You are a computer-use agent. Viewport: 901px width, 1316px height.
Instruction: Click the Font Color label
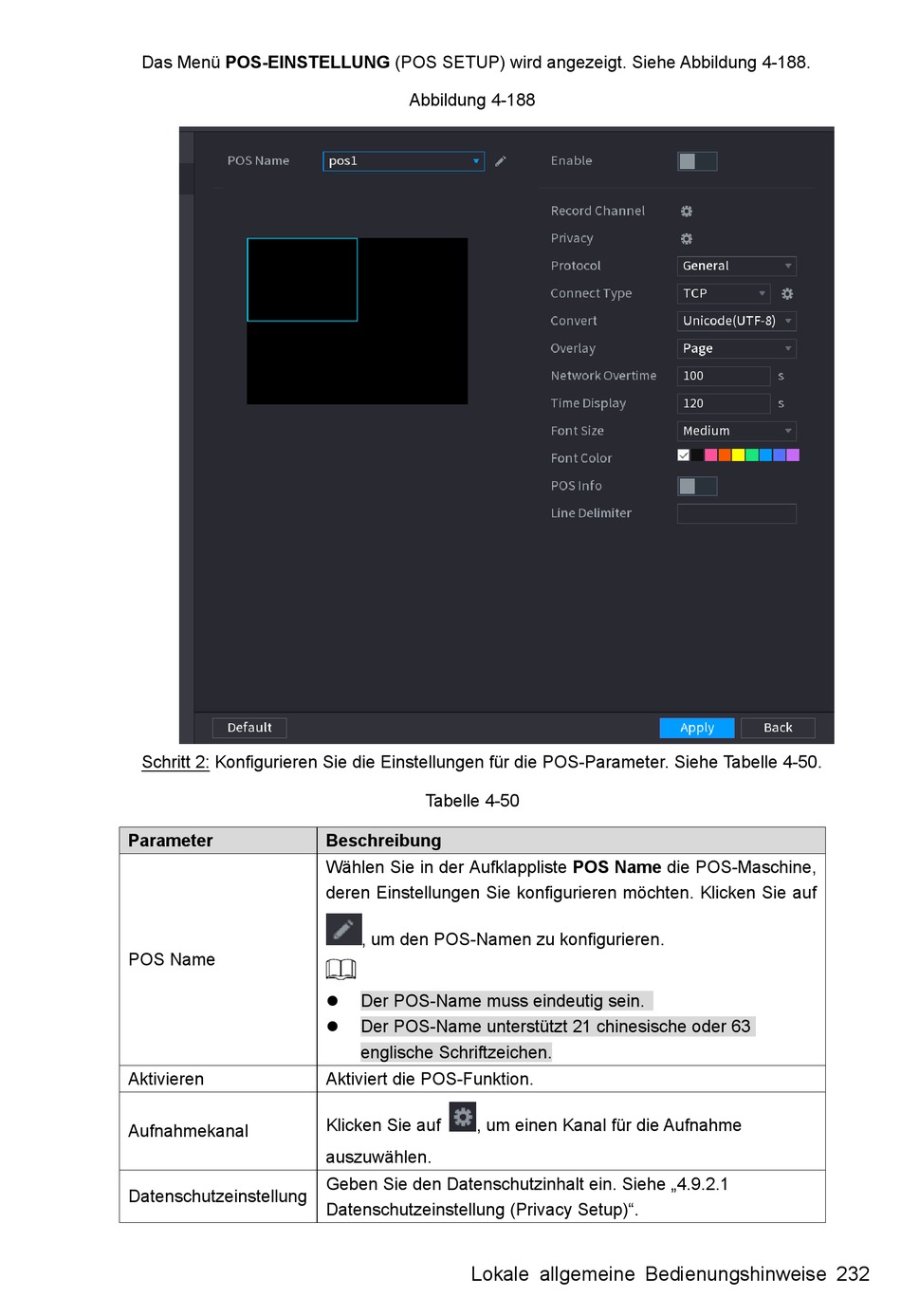[581, 458]
